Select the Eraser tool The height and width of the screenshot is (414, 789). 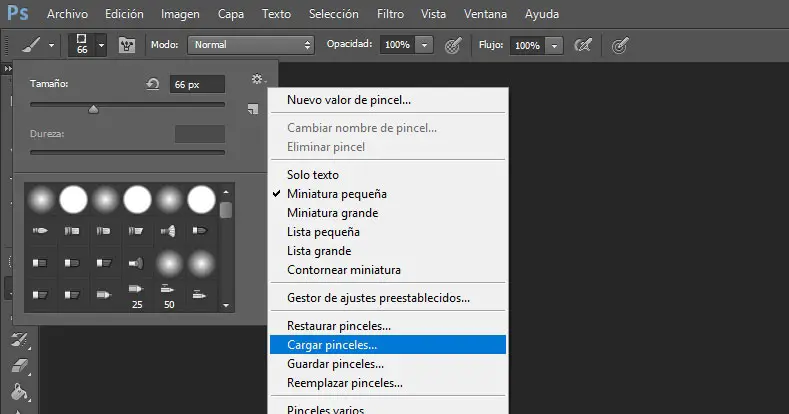click(19, 366)
